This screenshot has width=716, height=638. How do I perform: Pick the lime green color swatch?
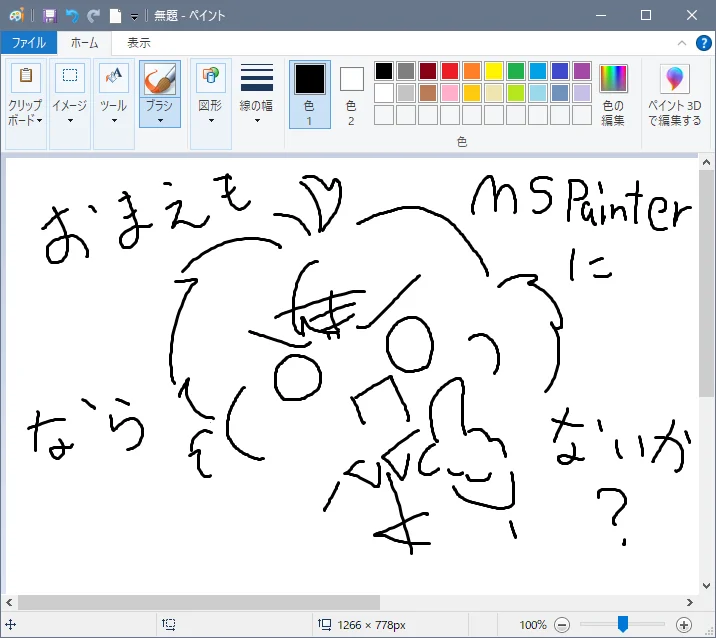tap(516, 93)
